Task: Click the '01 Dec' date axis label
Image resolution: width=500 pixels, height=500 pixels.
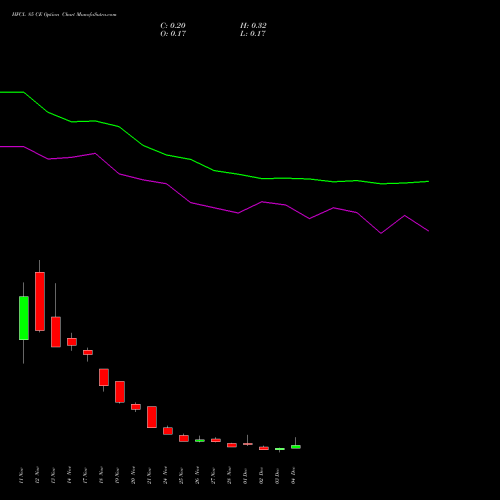Action: tap(245, 476)
